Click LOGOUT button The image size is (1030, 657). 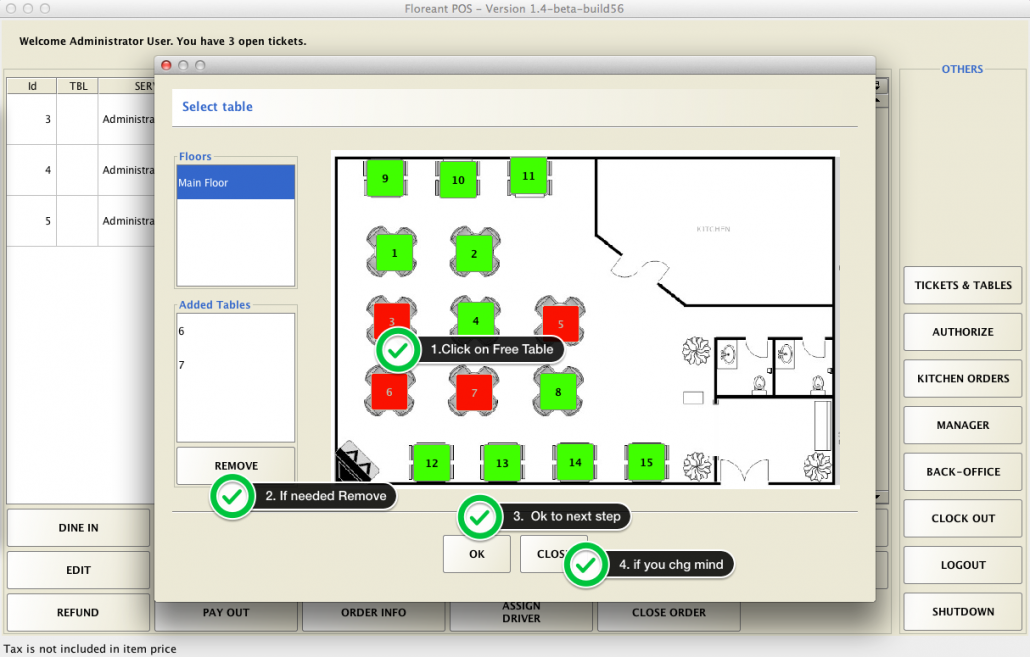tap(963, 565)
